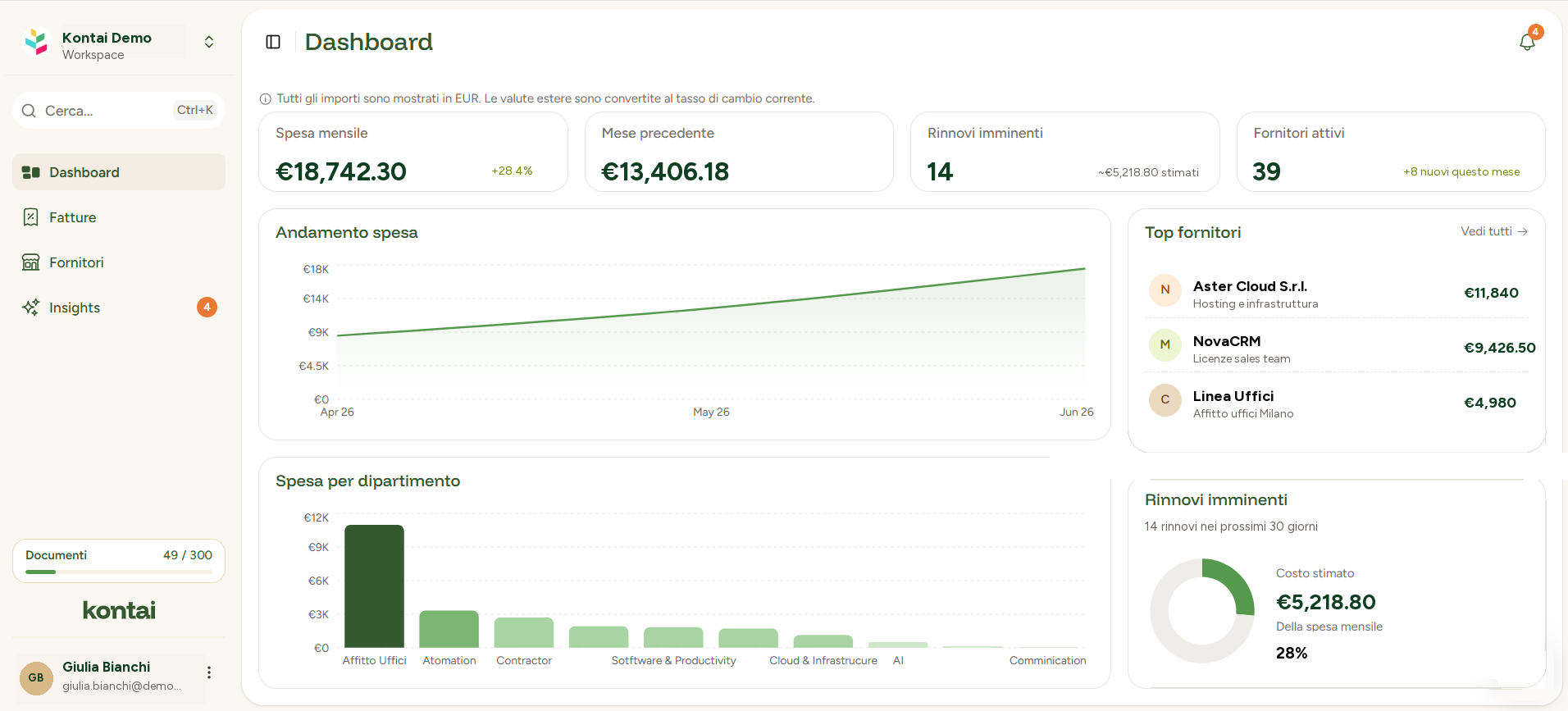The height and width of the screenshot is (711, 1568).
Task: Click the Atomation bar
Action: (x=449, y=629)
